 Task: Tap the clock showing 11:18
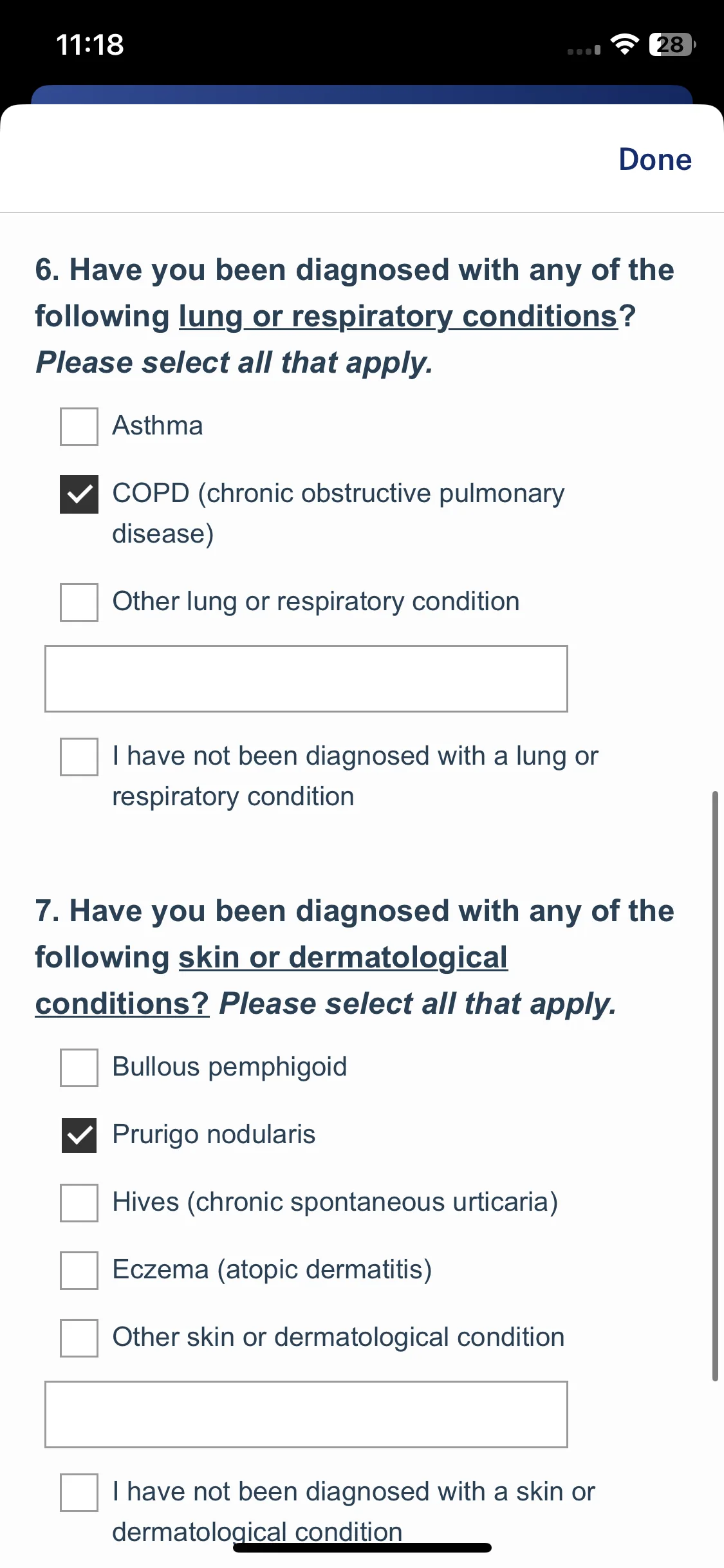[90, 44]
